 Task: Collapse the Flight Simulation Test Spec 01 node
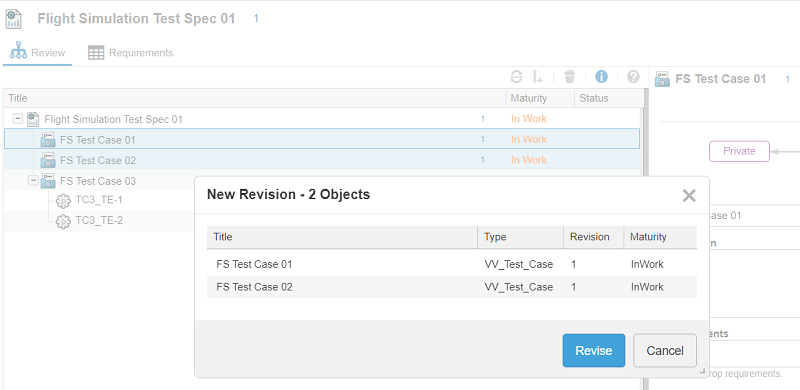click(18, 119)
